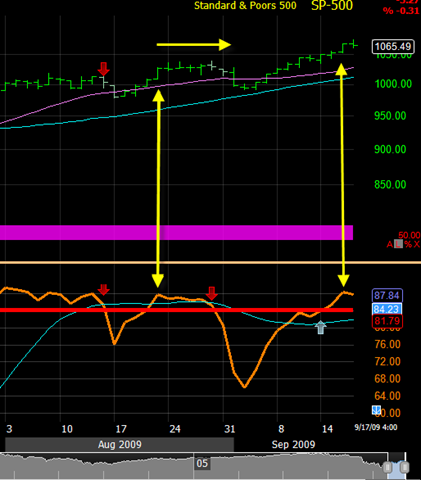421x480 pixels.
Task: Click the small blue icon beside 60.00
Action: pyautogui.click(x=376, y=410)
